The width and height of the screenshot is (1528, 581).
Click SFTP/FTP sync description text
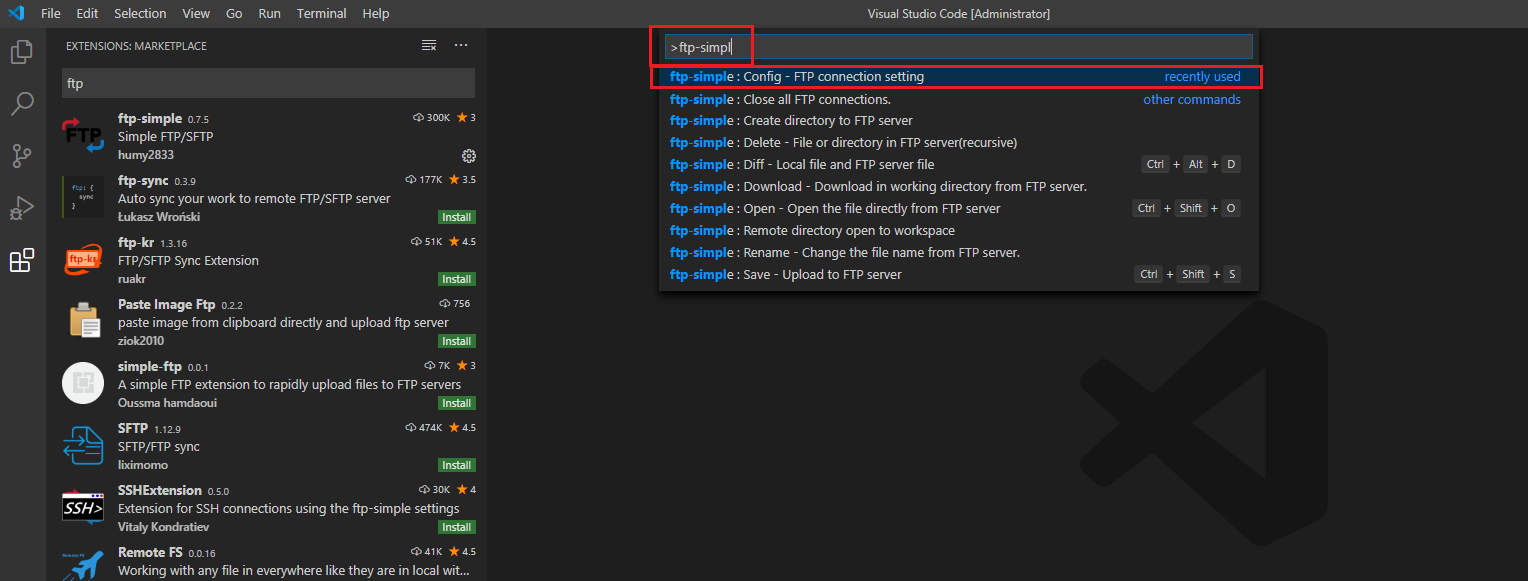pos(159,447)
